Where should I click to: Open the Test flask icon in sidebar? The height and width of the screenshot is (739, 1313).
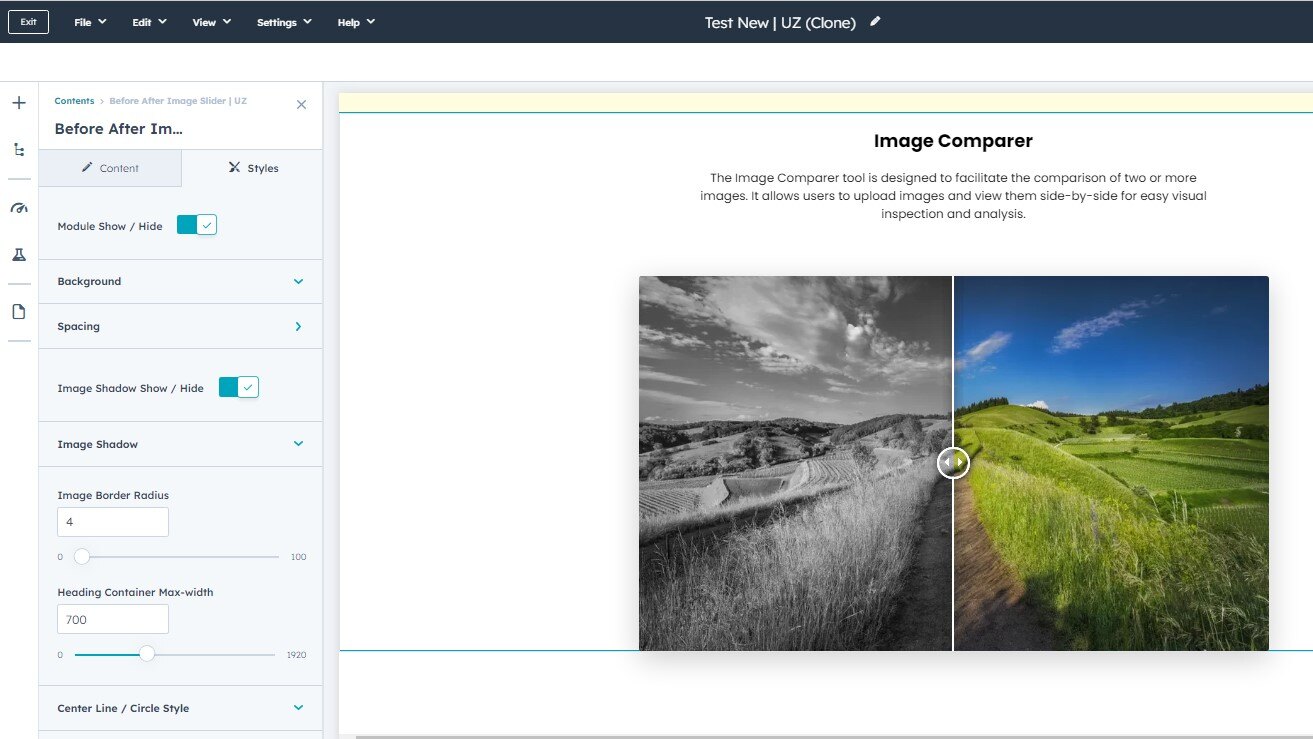tap(18, 255)
